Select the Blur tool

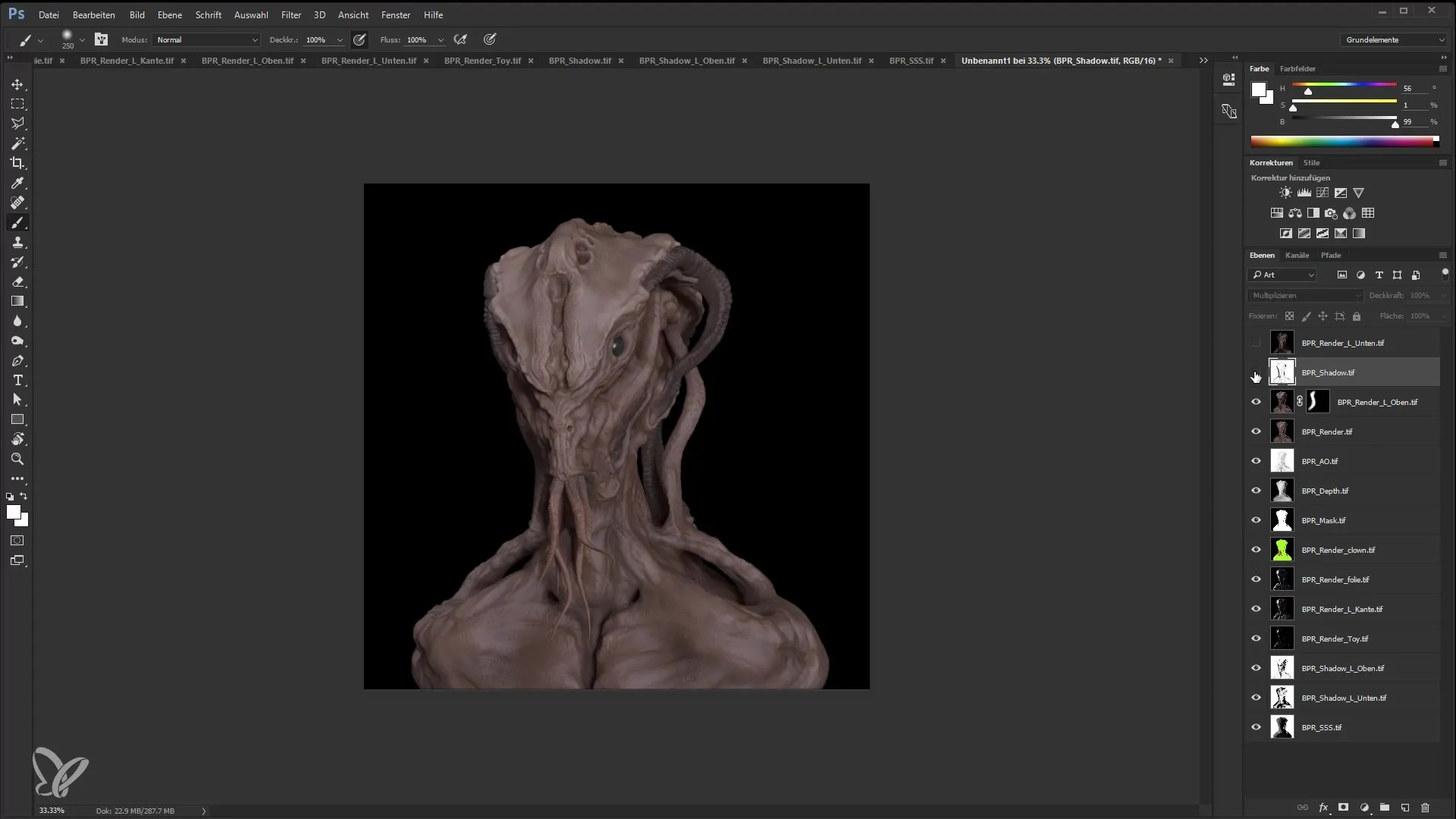pos(17,322)
